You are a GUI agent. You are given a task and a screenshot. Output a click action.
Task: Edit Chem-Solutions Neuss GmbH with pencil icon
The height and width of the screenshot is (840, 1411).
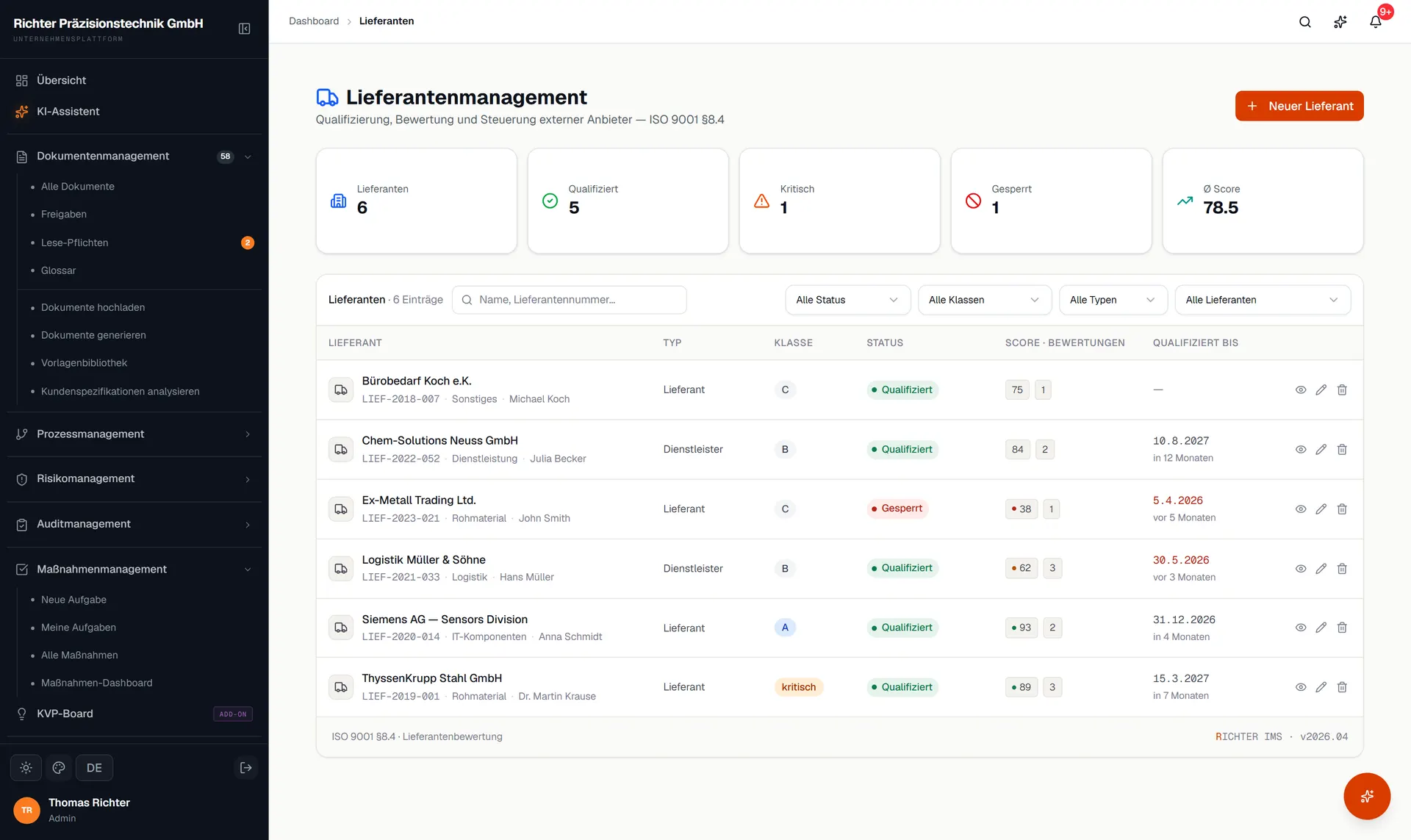click(x=1321, y=450)
